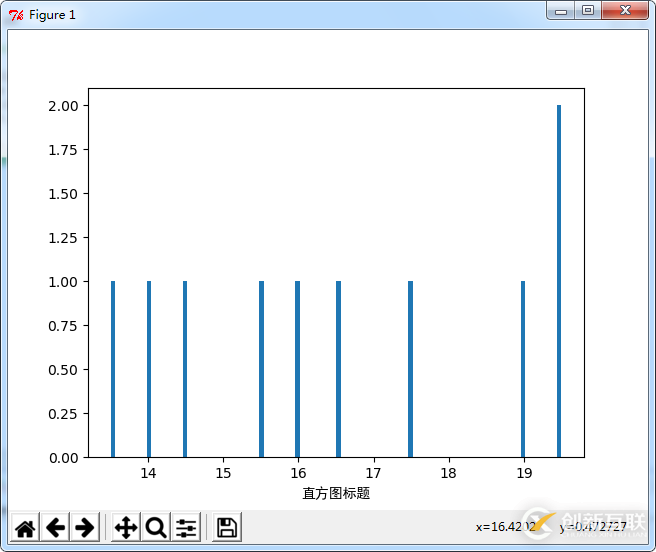Click the bar at x equals 19
The height and width of the screenshot is (552, 656).
click(523, 369)
